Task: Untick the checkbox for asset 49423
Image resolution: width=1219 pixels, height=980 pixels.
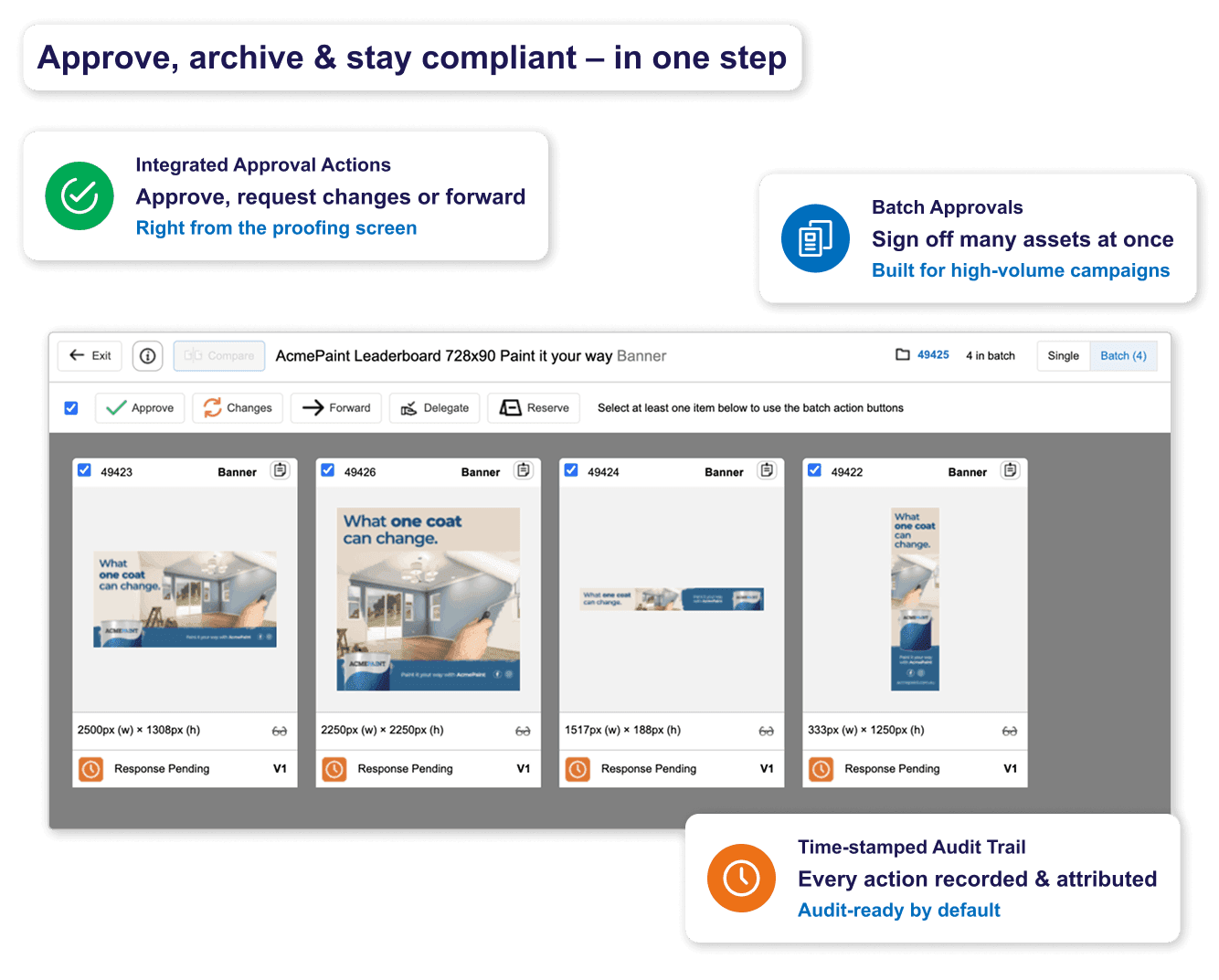Action: [x=84, y=470]
